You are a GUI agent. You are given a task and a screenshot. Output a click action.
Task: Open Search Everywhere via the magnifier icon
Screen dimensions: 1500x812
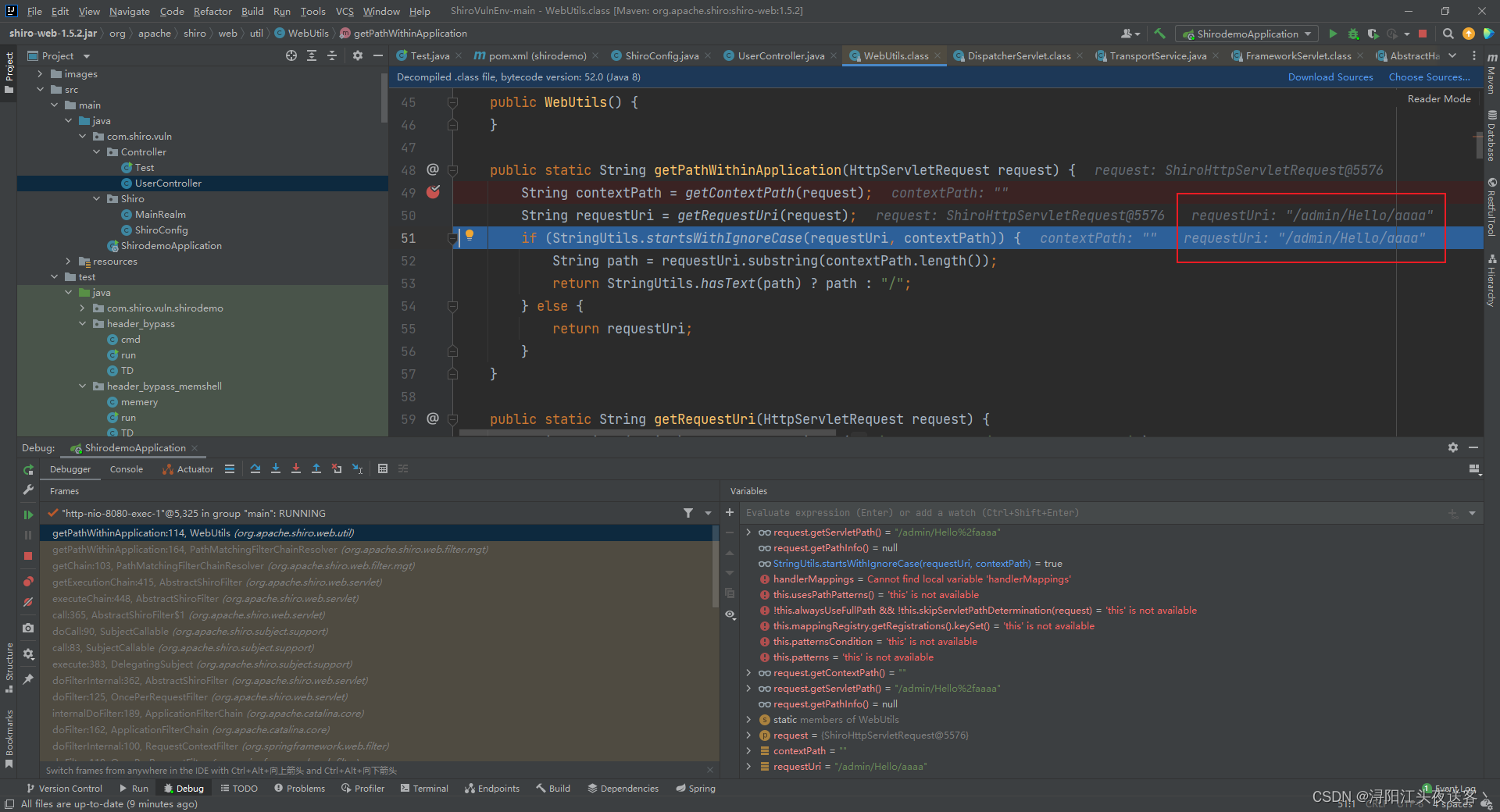click(1448, 34)
